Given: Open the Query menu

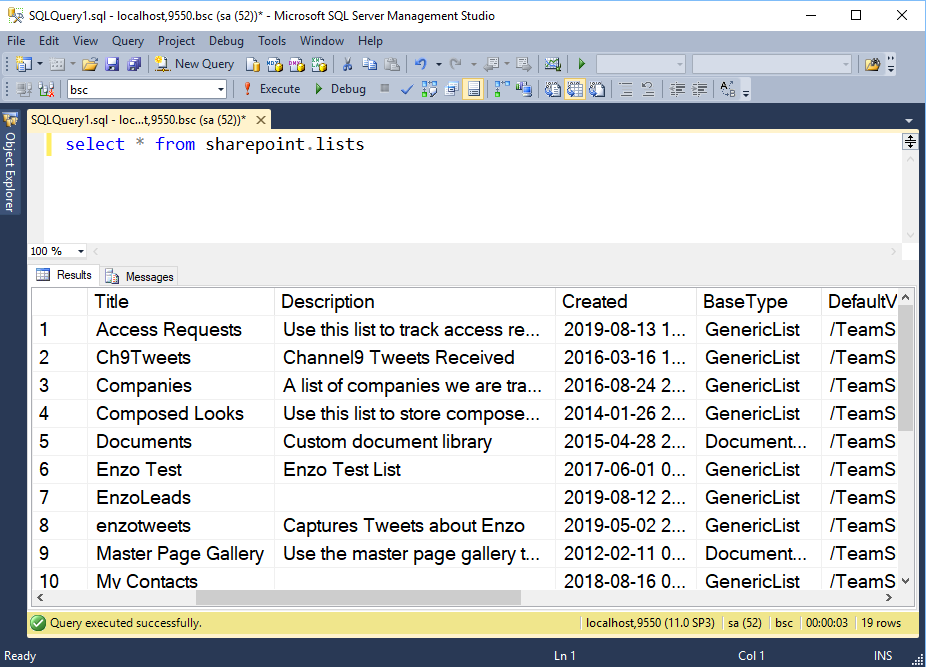Looking at the screenshot, I should [128, 41].
